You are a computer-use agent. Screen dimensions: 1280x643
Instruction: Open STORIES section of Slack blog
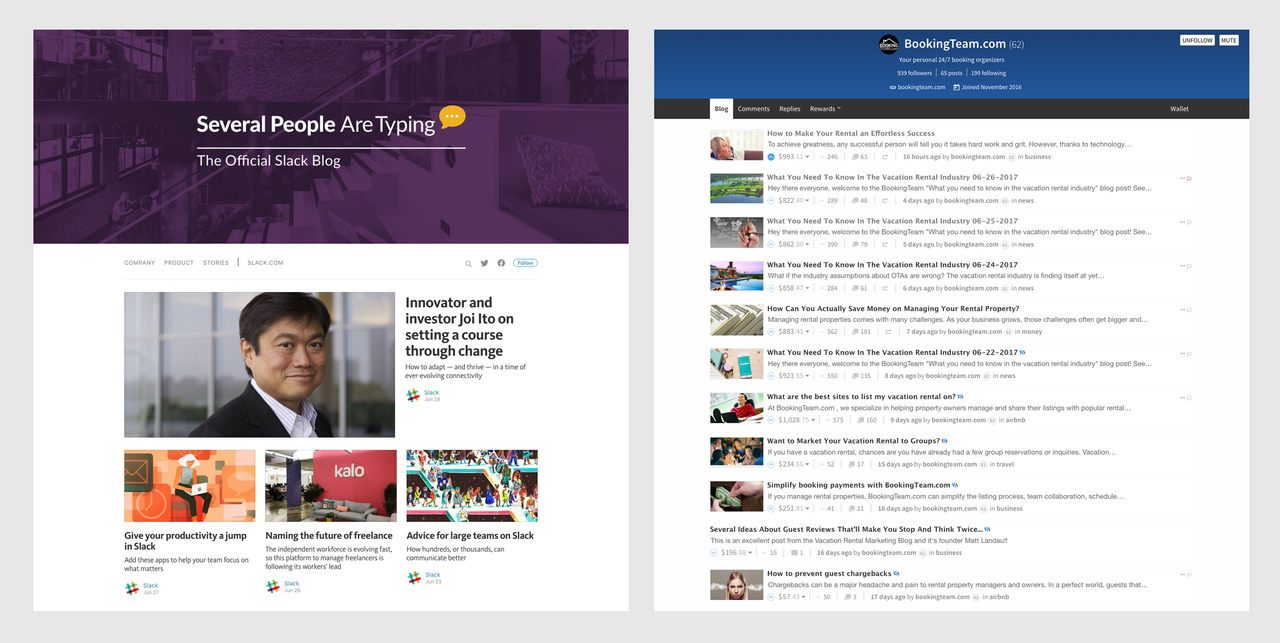tap(216, 263)
